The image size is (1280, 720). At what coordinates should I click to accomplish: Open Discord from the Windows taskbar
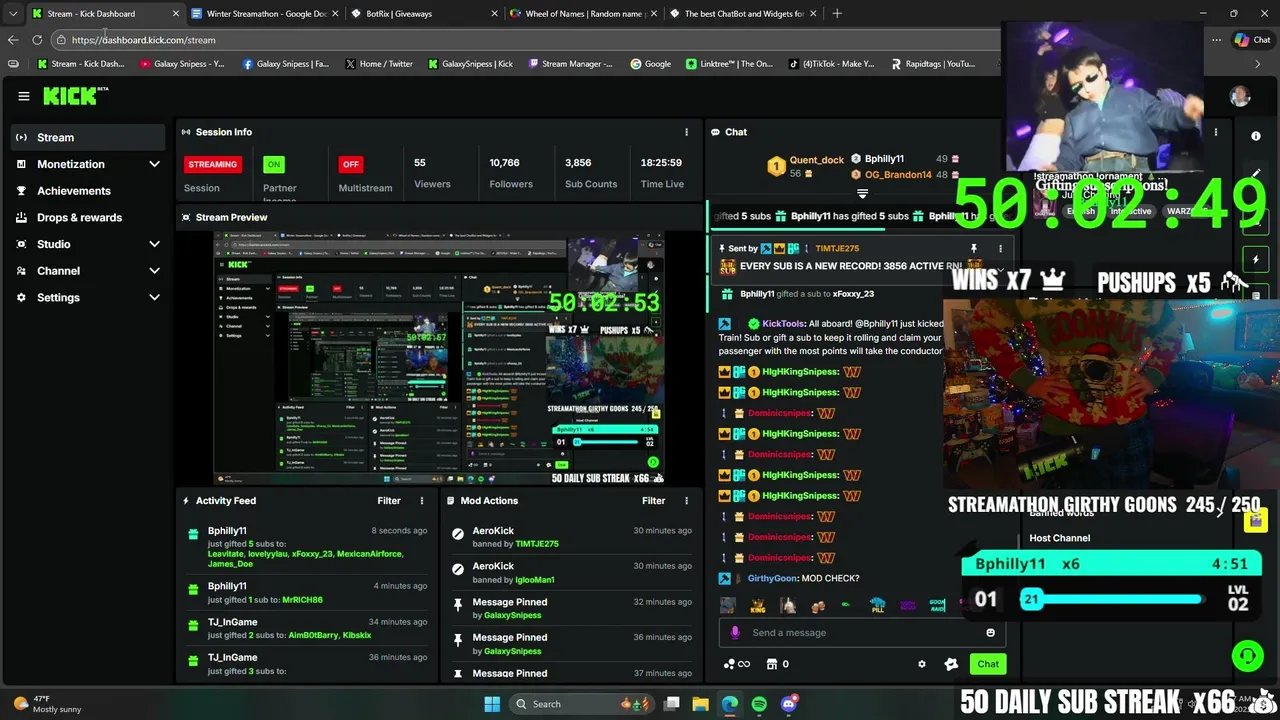788,704
